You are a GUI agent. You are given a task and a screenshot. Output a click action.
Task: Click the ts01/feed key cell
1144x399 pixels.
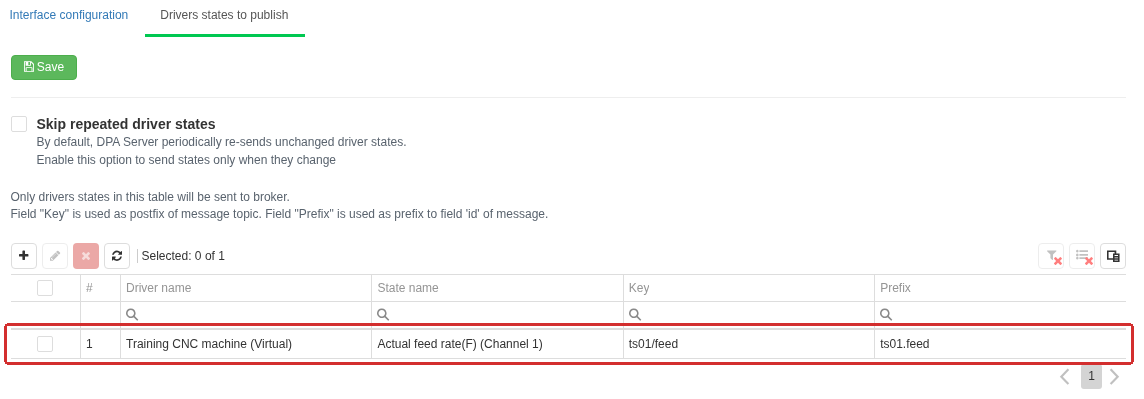[x=749, y=344]
